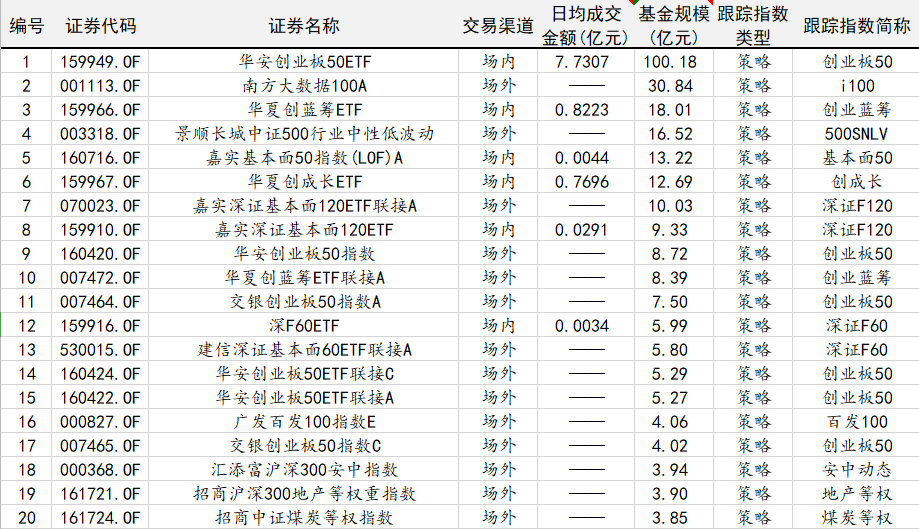This screenshot has width=919, height=529.
Task: Select the 华安创业板50ETF name cell
Action: click(x=304, y=62)
